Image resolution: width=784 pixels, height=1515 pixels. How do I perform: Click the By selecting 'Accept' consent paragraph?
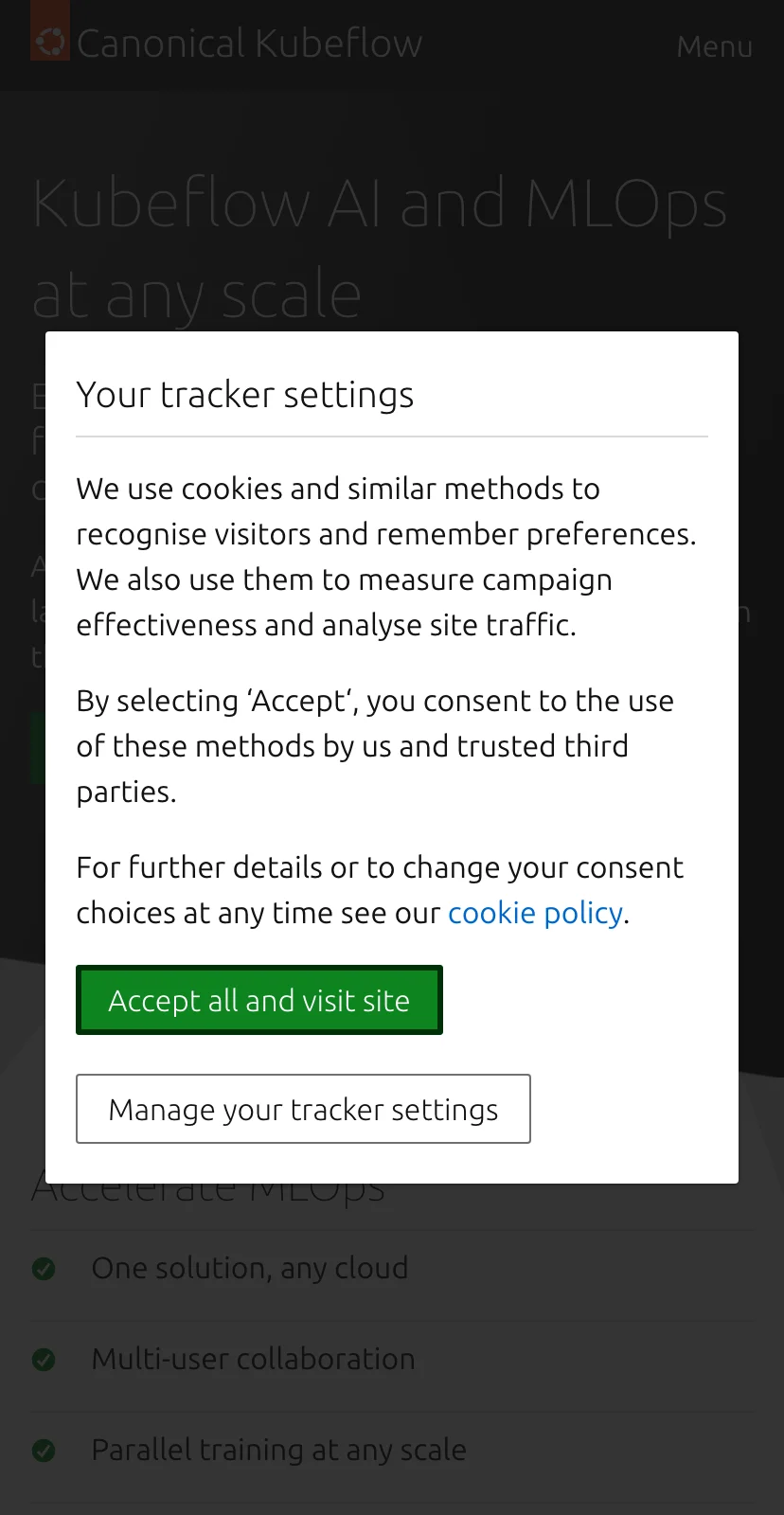tap(375, 746)
